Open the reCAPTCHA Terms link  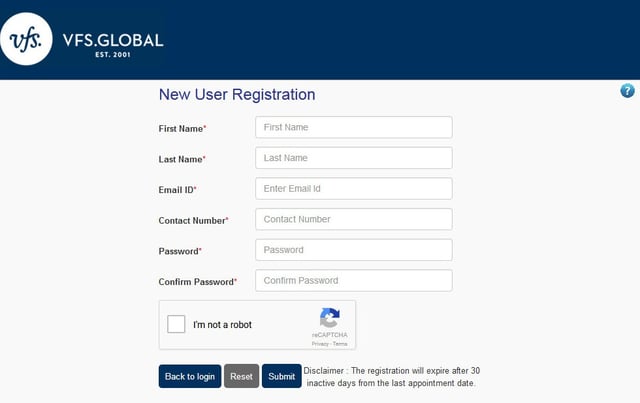(340, 344)
